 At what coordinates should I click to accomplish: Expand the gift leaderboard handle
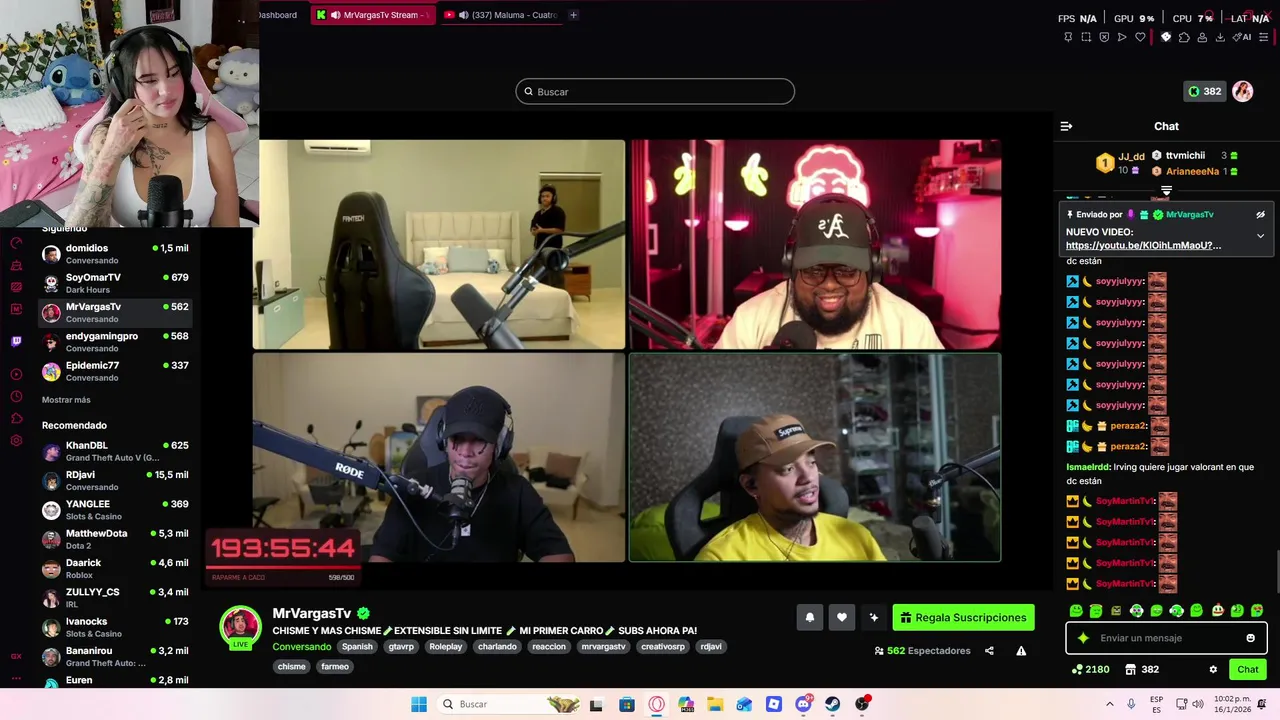pyautogui.click(x=1166, y=190)
